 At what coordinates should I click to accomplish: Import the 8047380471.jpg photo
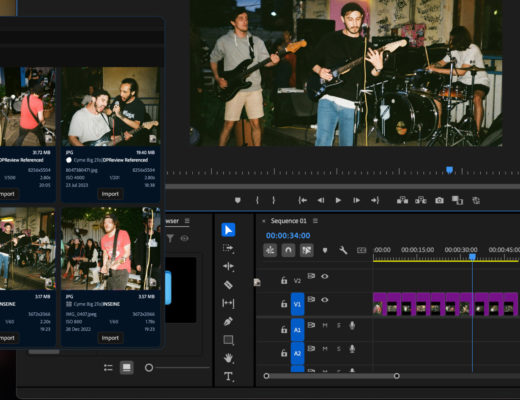coord(110,194)
